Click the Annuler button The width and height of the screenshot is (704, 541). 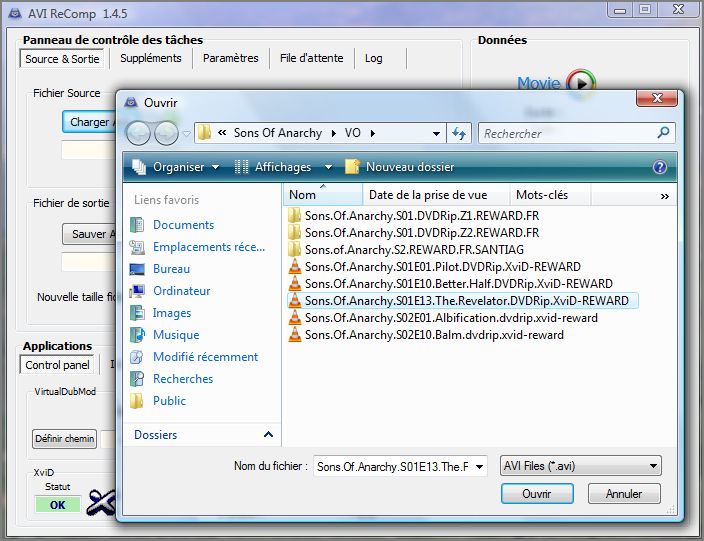[624, 494]
